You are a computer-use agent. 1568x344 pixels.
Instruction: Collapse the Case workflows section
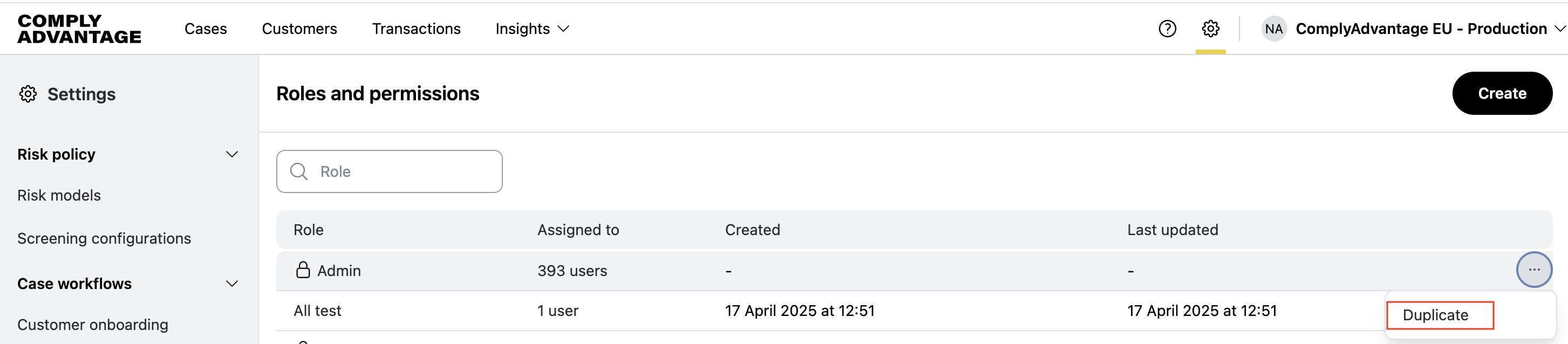231,284
